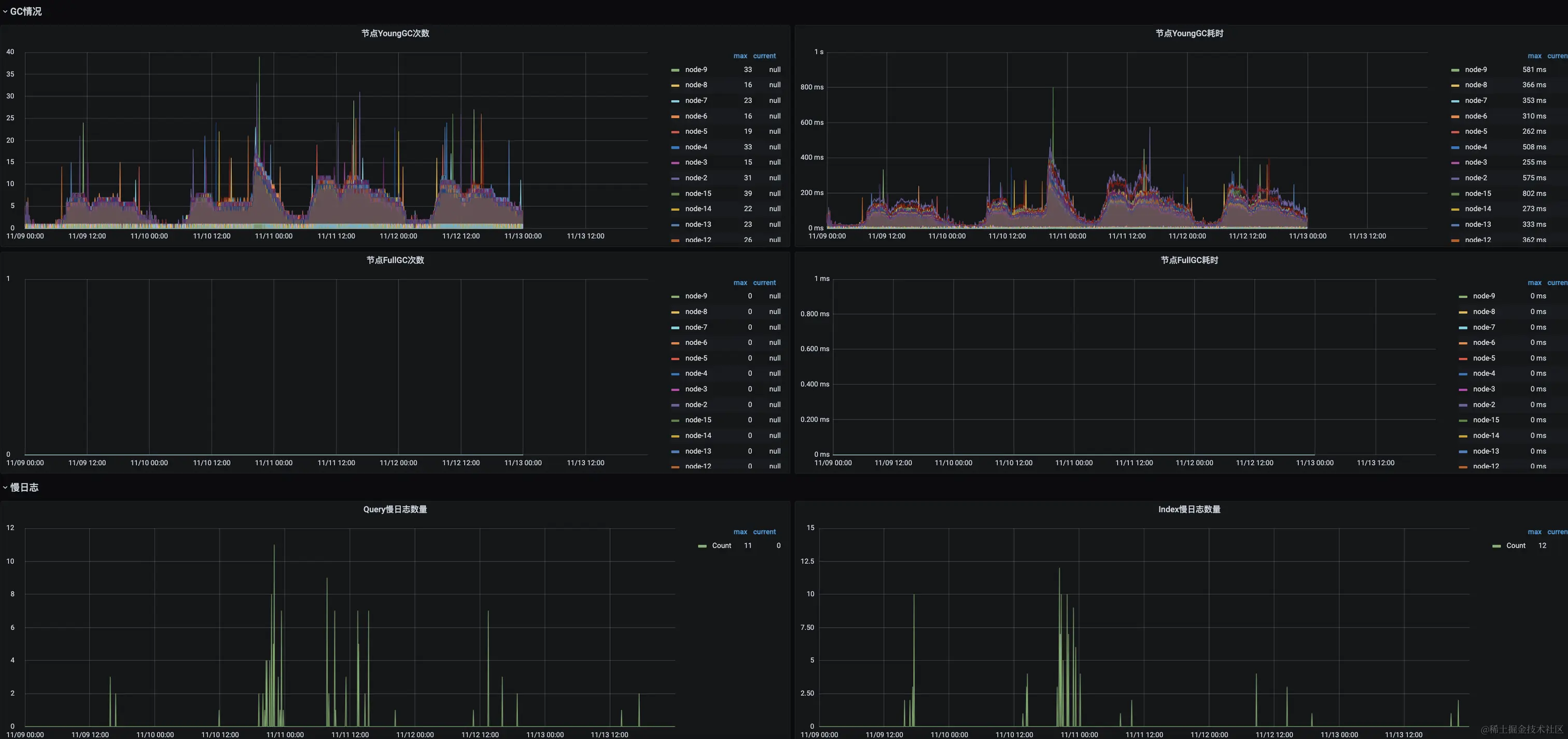Open the 节点YoungGC耗时 panel title menu
1568x739 pixels.
(1189, 34)
